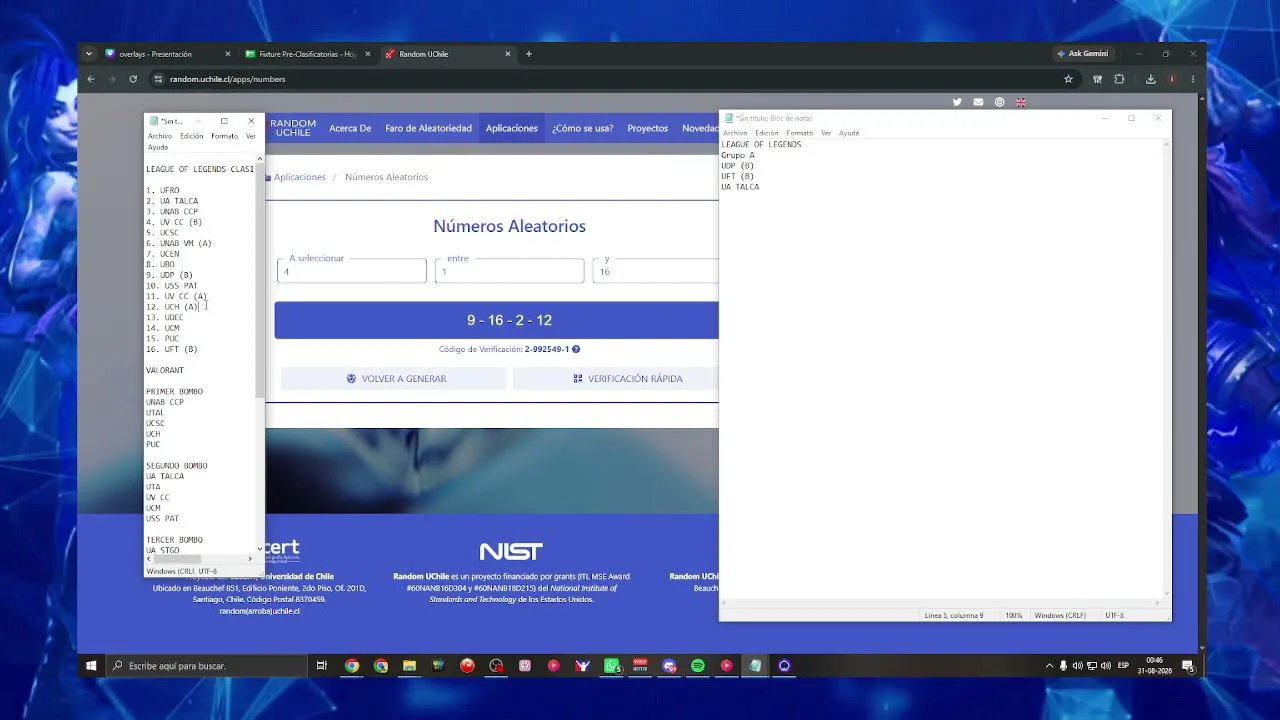
Task: View site information icon in address bar
Action: point(157,79)
